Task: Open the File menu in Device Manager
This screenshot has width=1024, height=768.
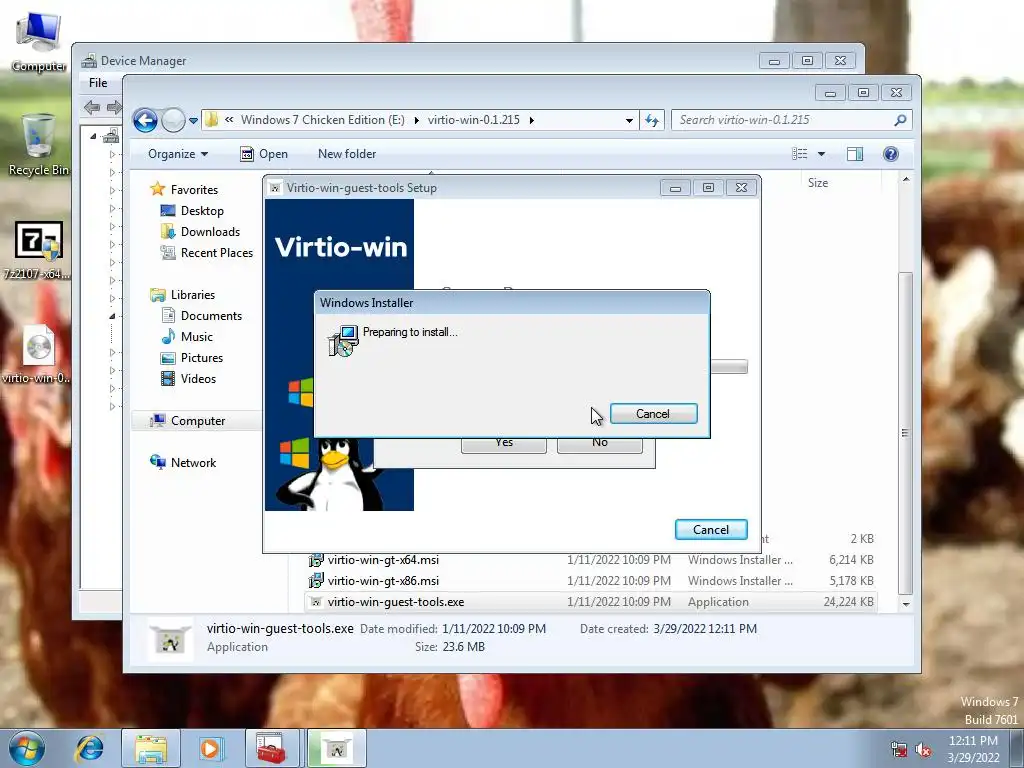Action: (x=98, y=83)
